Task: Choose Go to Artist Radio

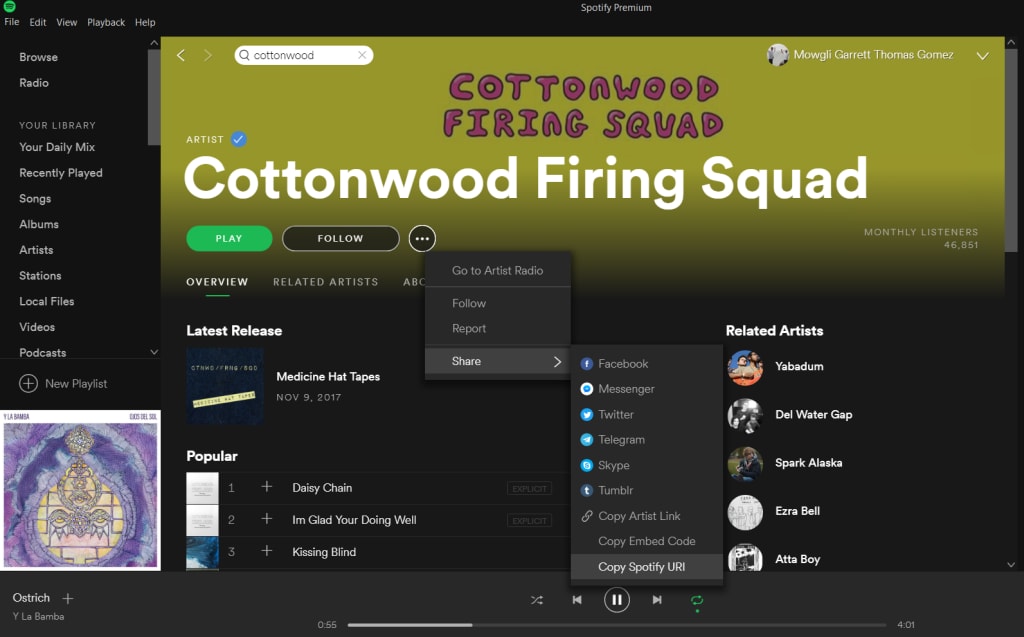Action: point(498,270)
